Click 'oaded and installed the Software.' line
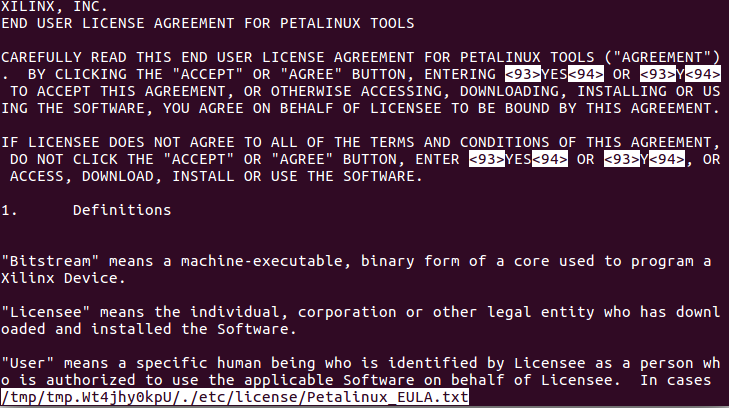The height and width of the screenshot is (408, 729). pos(149,329)
